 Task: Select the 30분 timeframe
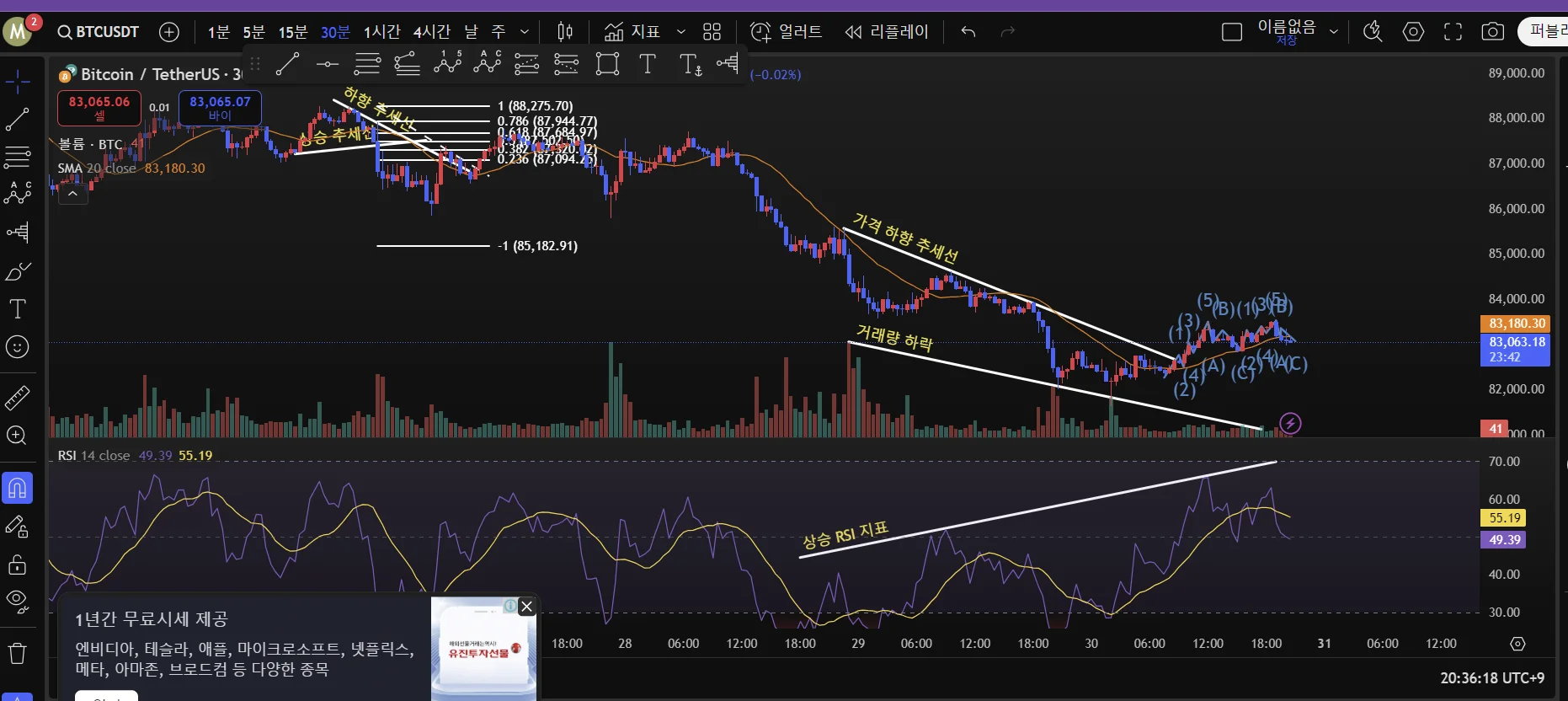coord(335,32)
